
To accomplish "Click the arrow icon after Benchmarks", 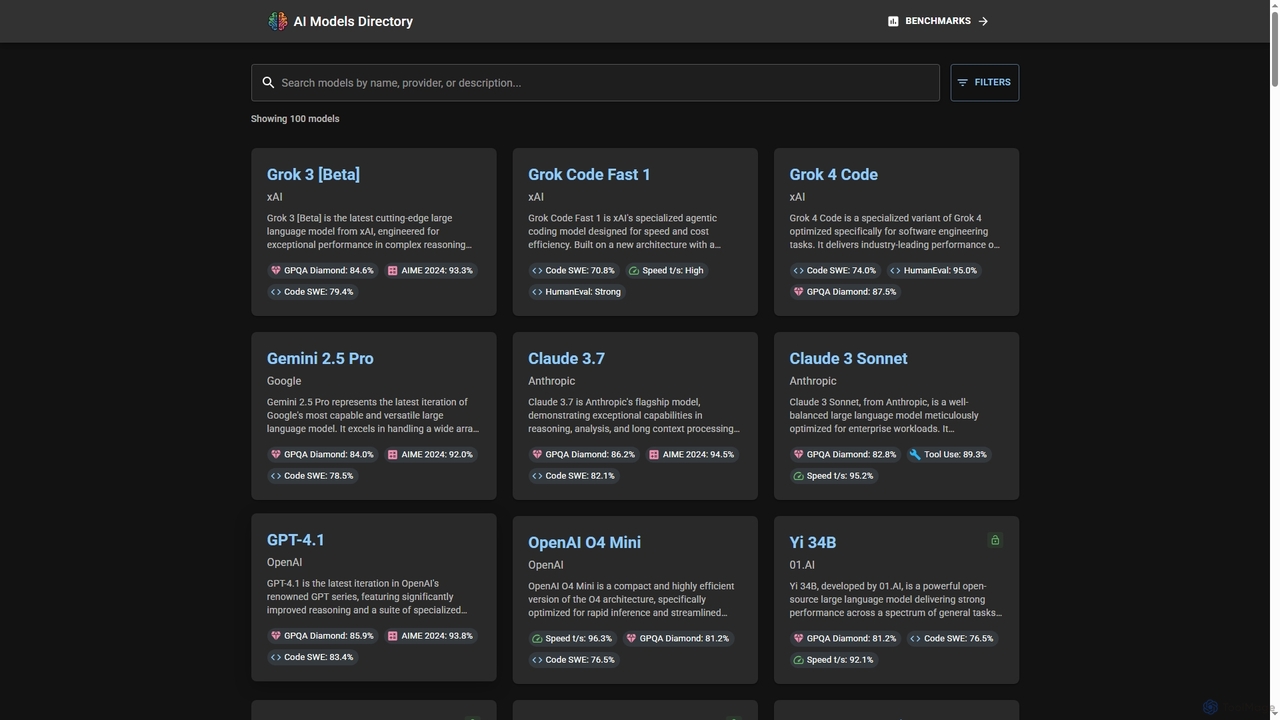I will (983, 21).
